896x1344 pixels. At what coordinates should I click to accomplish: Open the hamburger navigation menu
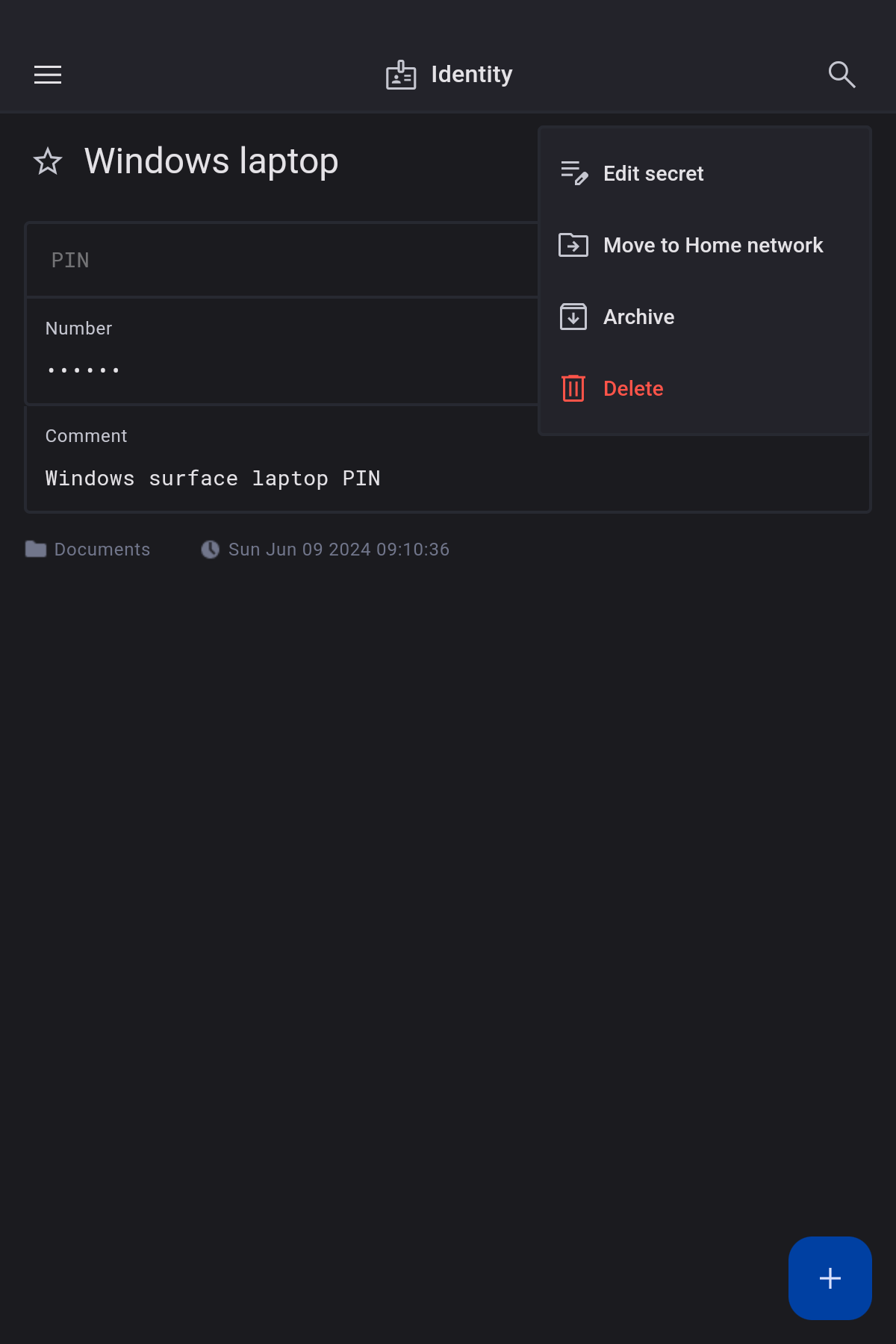pos(48,75)
